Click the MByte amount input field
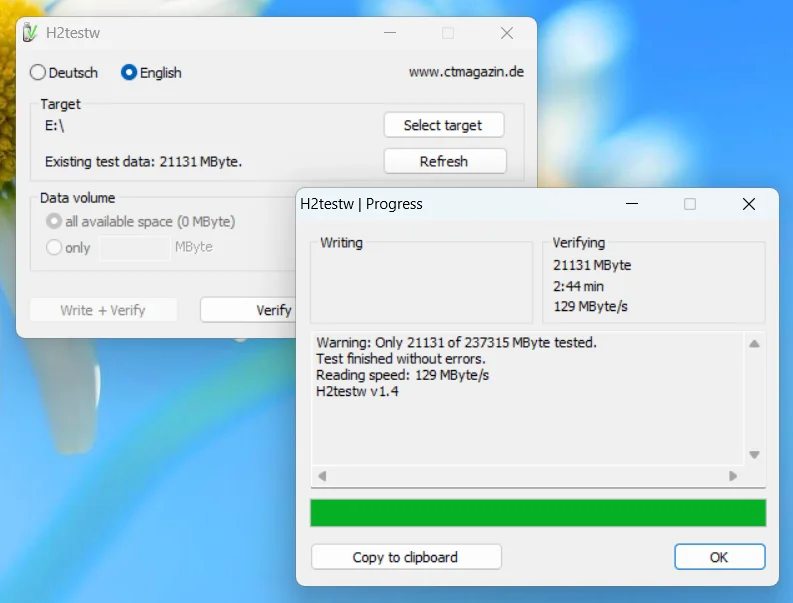 [135, 248]
